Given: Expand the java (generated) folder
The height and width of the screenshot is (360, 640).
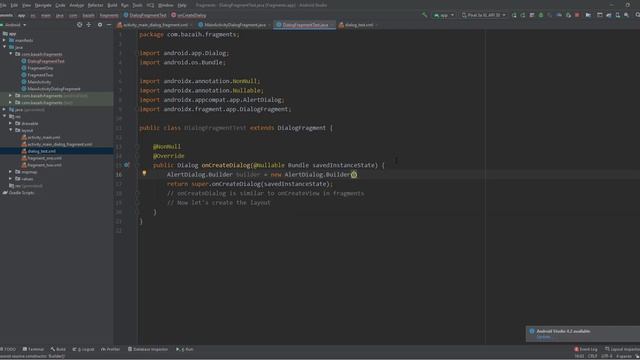Looking at the screenshot, I should (x=4, y=109).
